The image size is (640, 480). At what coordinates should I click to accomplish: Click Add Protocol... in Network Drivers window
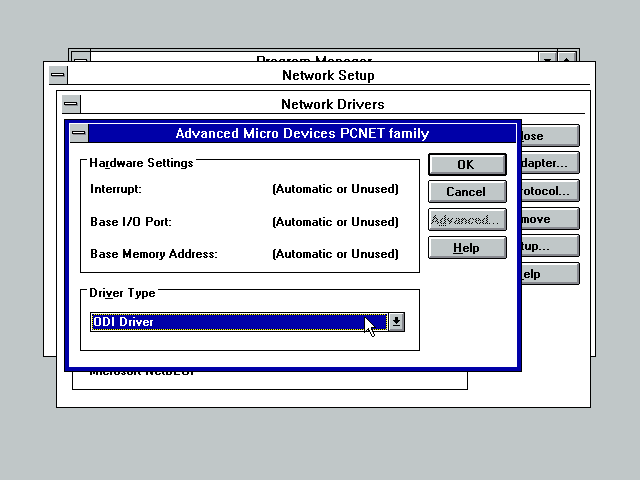[x=550, y=191]
